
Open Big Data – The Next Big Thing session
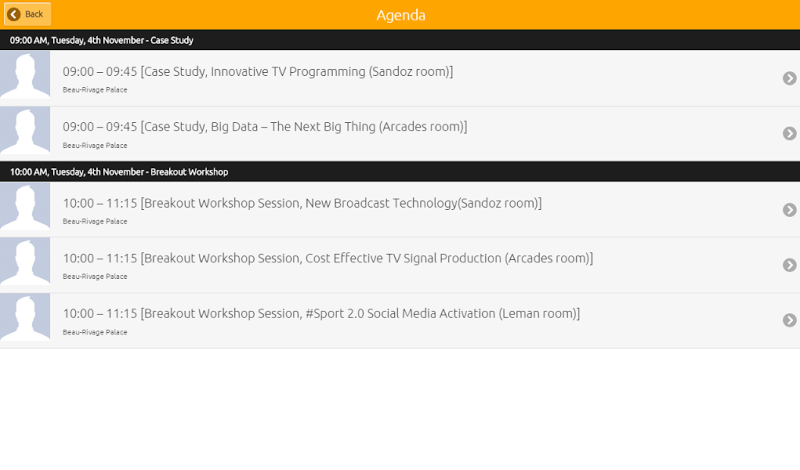pos(264,127)
